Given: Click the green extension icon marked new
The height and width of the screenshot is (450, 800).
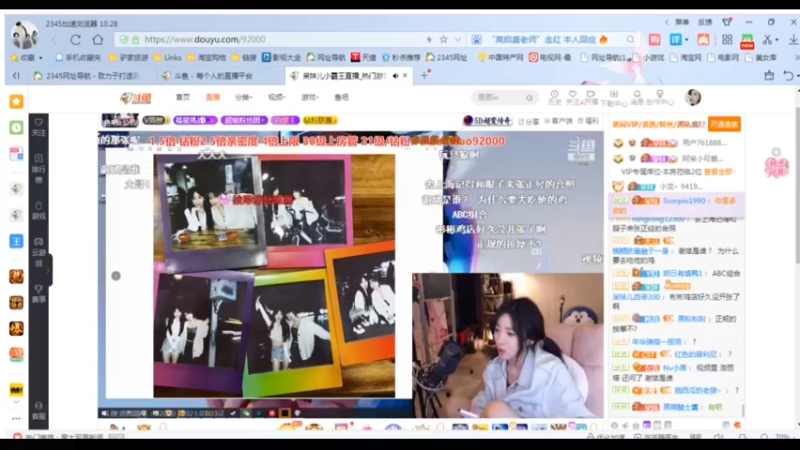Looking at the screenshot, I should click(x=747, y=41).
